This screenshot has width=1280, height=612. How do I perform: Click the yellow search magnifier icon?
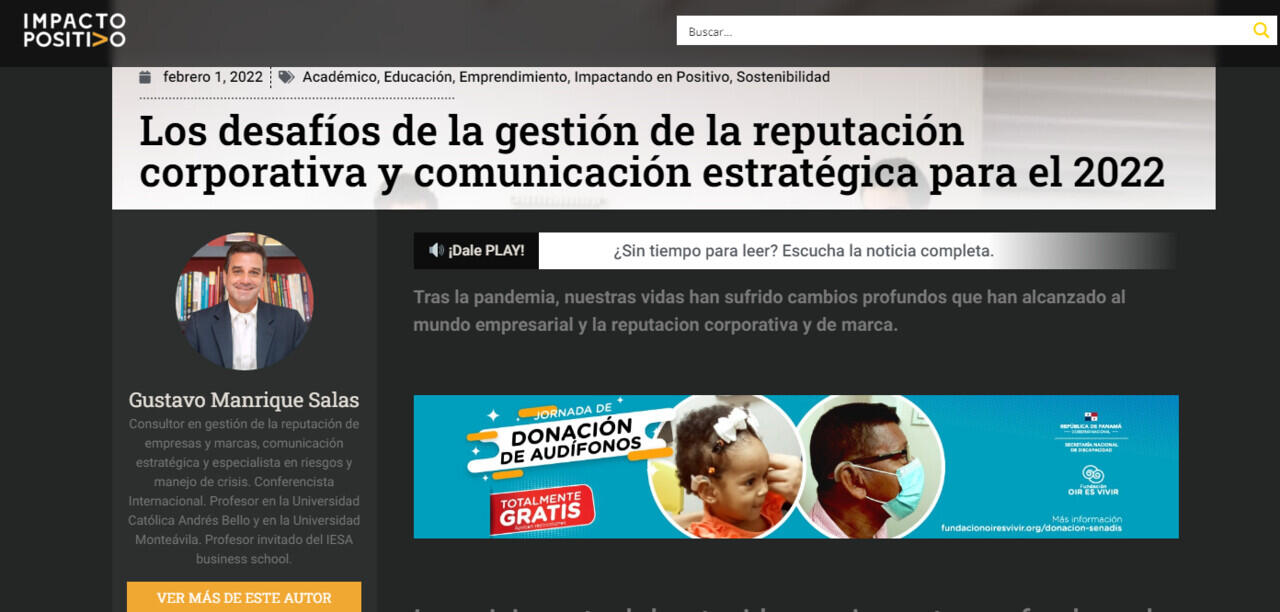tap(1261, 31)
